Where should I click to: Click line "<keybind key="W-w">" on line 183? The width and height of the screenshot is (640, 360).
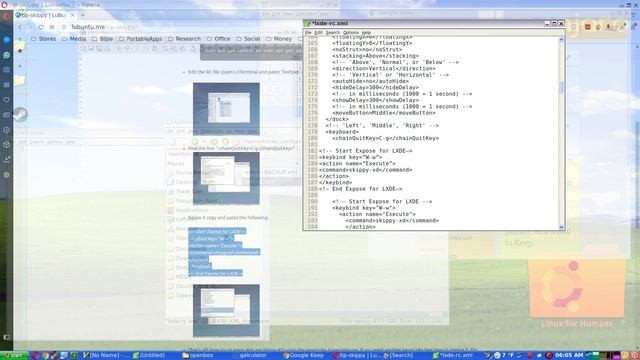350,157
